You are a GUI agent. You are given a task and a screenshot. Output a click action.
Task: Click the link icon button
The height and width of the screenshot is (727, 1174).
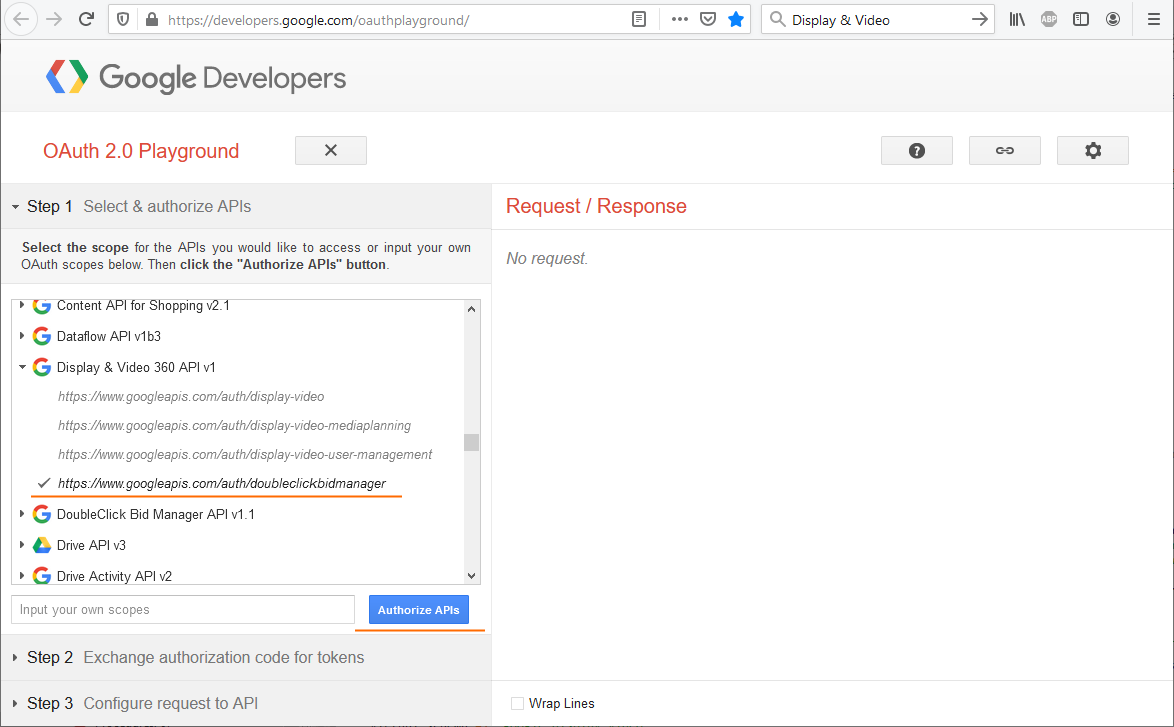click(1004, 150)
